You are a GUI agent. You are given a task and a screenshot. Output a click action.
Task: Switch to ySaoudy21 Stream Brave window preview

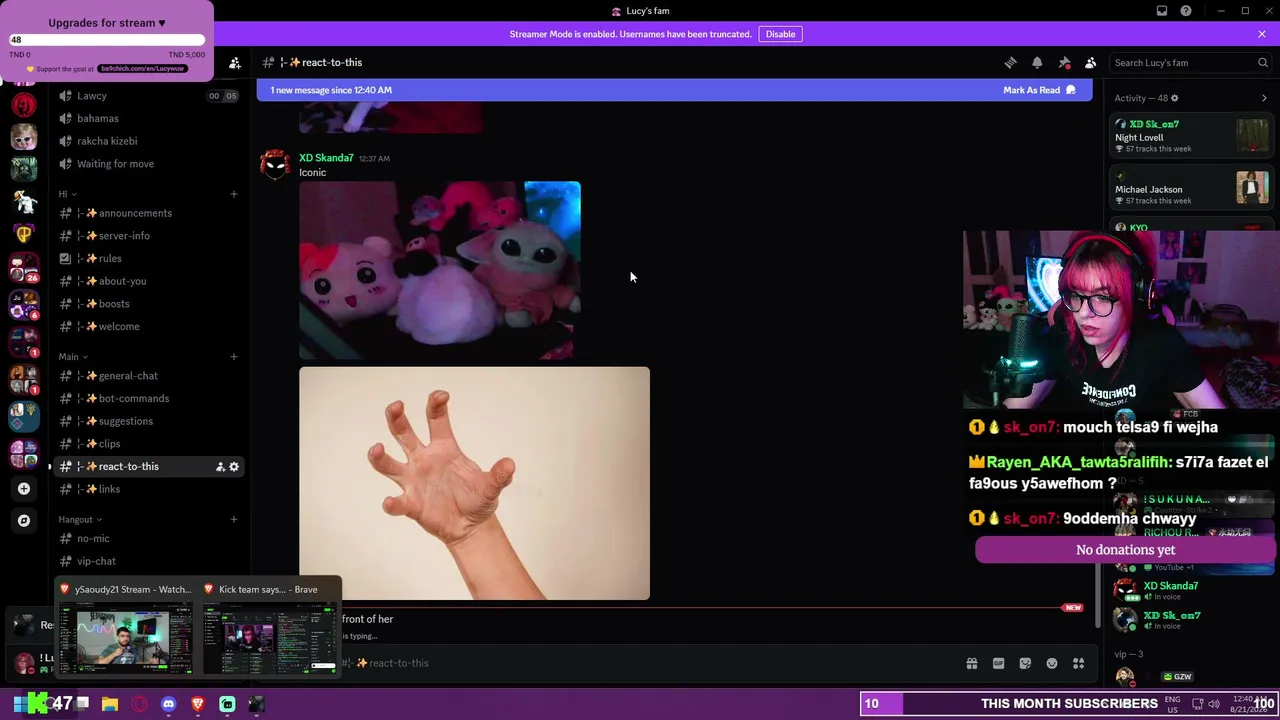click(126, 628)
